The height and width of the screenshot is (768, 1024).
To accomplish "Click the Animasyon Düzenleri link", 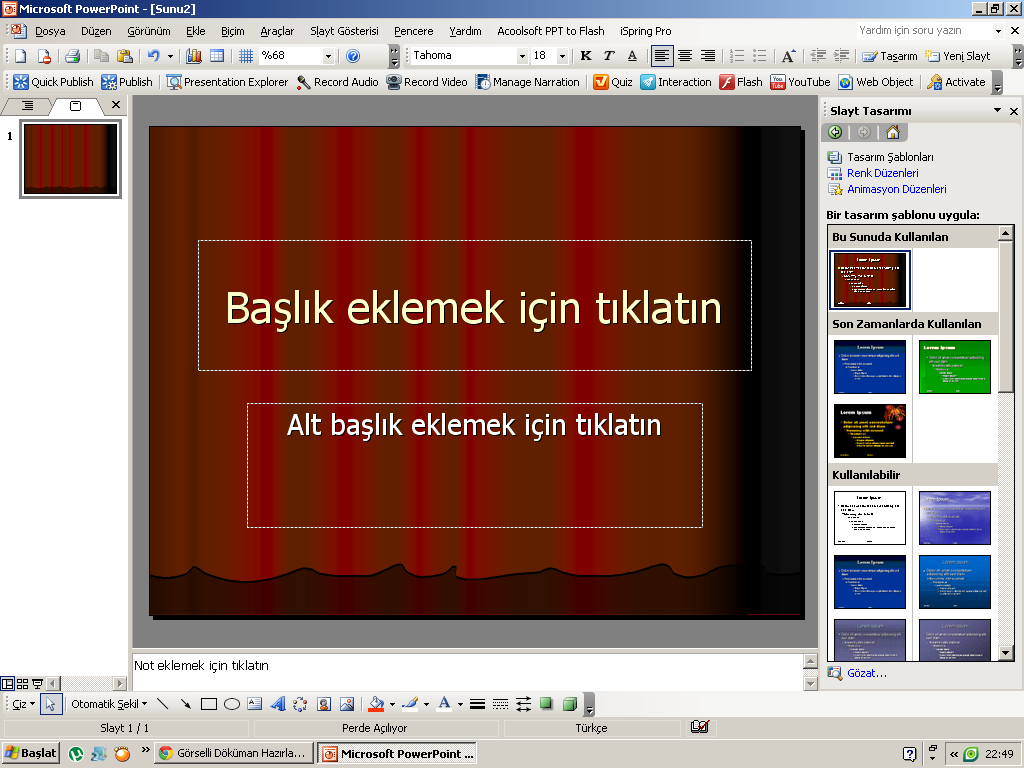I will point(896,189).
